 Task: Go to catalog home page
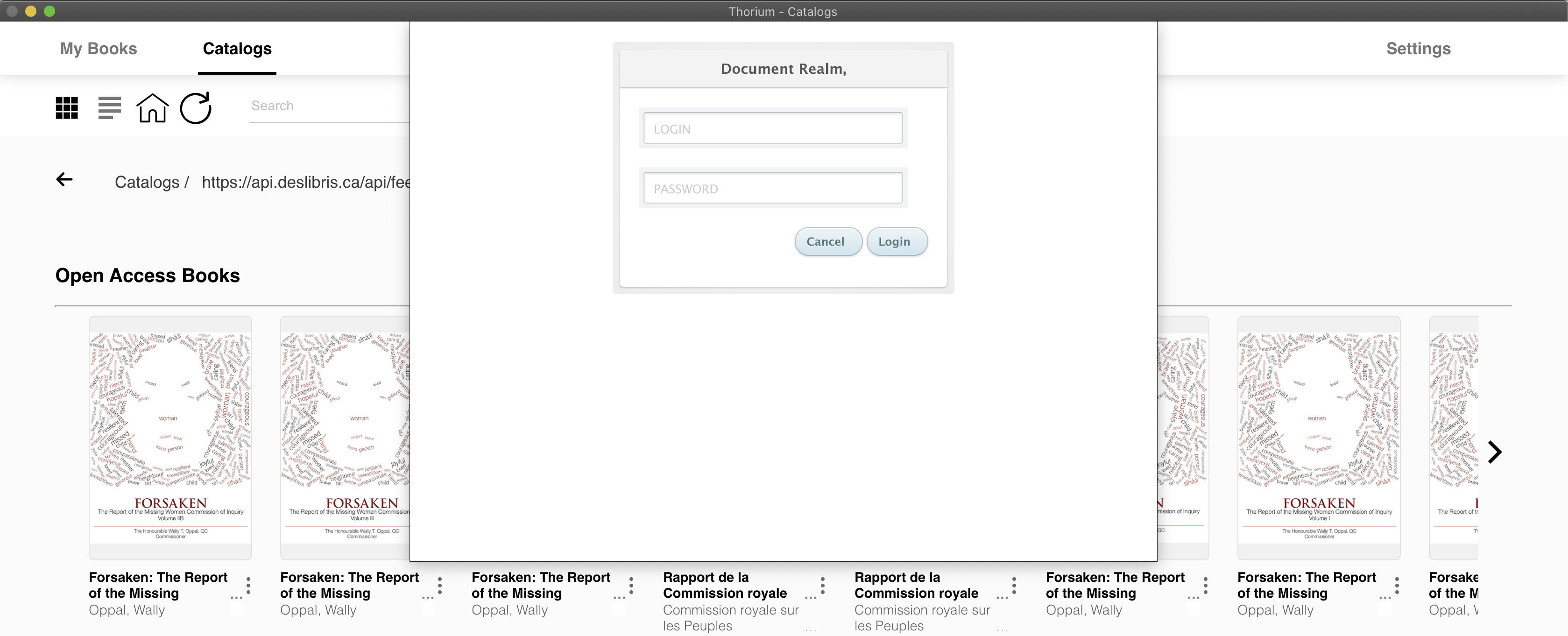click(152, 108)
